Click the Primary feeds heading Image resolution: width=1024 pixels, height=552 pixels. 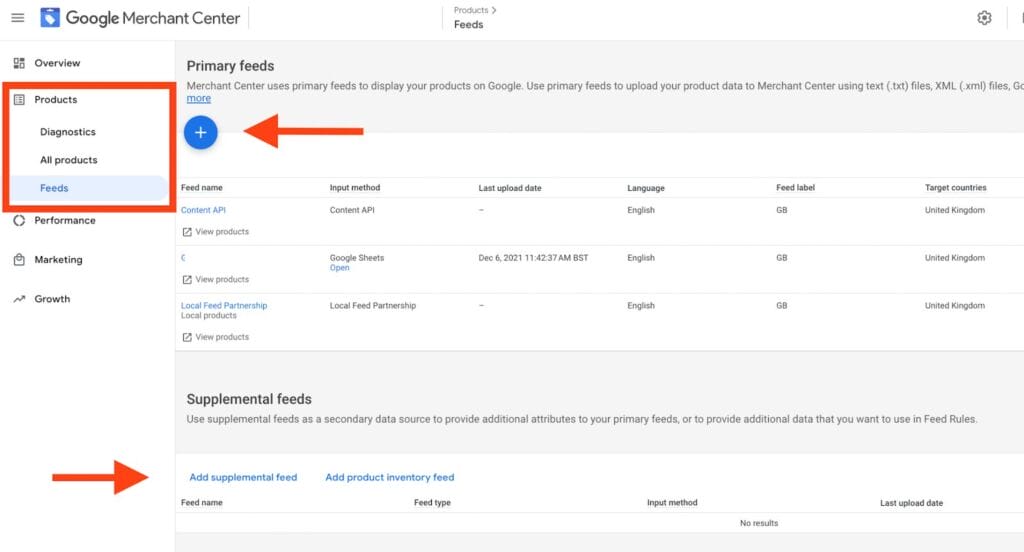pos(230,66)
